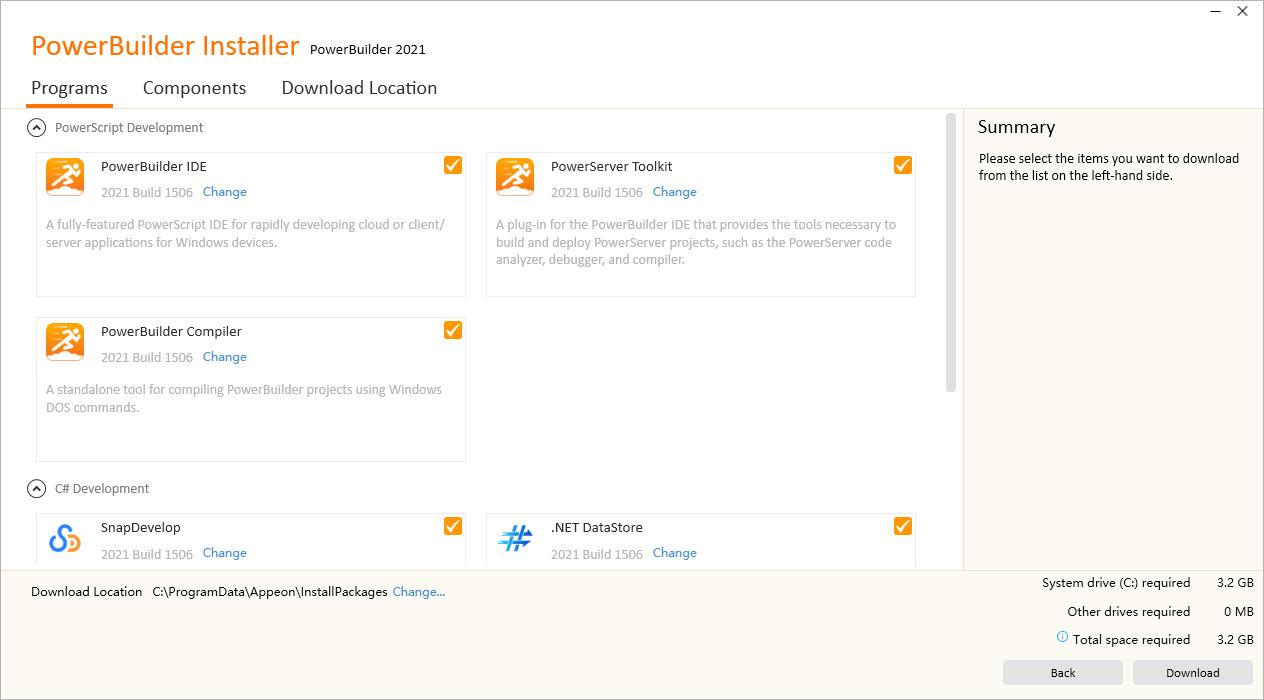Deselect the PowerBuilder Compiler checkbox

[453, 330]
